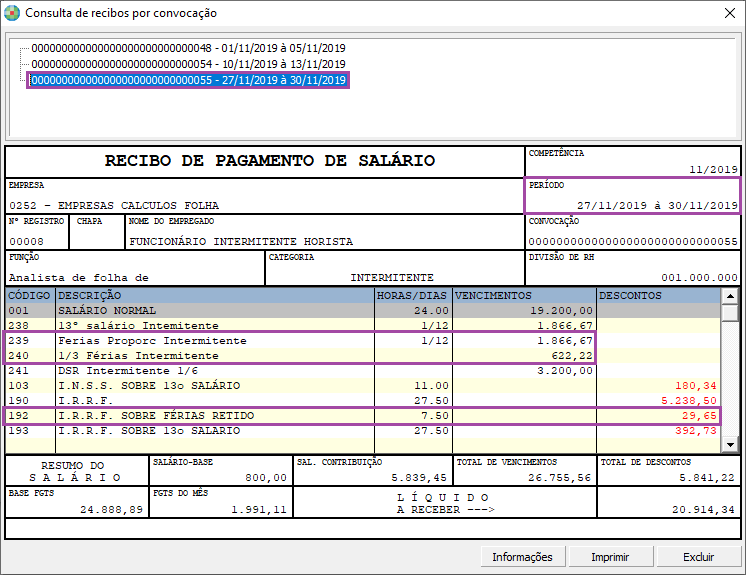Click the 622,22 vencimentos value
Screen dimensions: 746x575
pyautogui.click(x=572, y=356)
